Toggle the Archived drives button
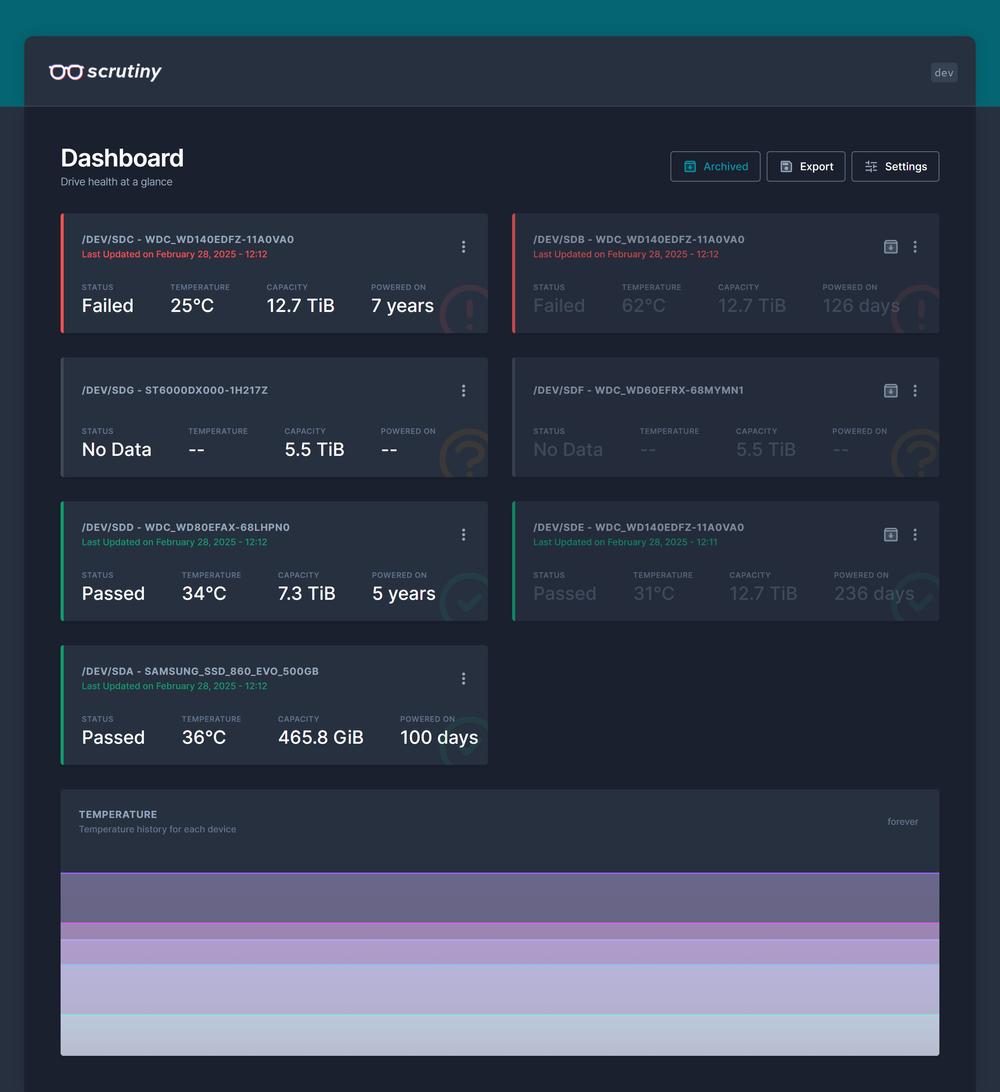 pos(715,167)
